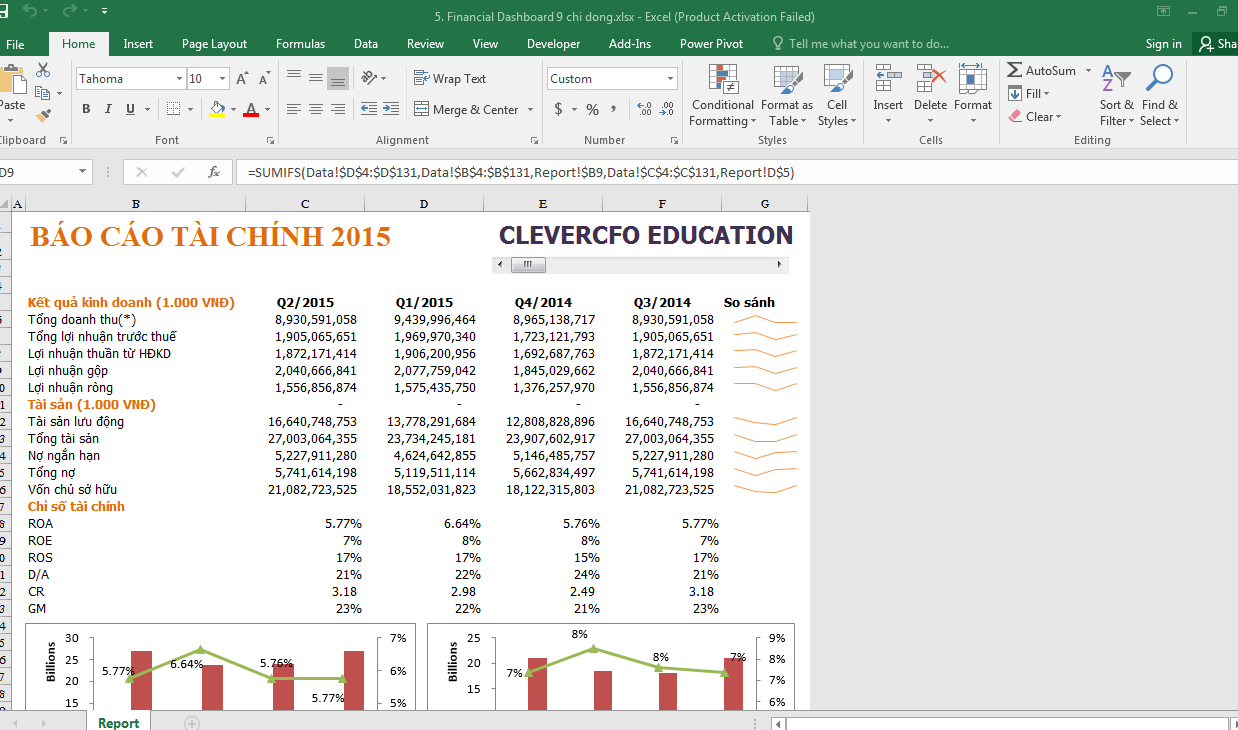Apply Percent Style format
The width and height of the screenshot is (1238, 730).
click(592, 109)
